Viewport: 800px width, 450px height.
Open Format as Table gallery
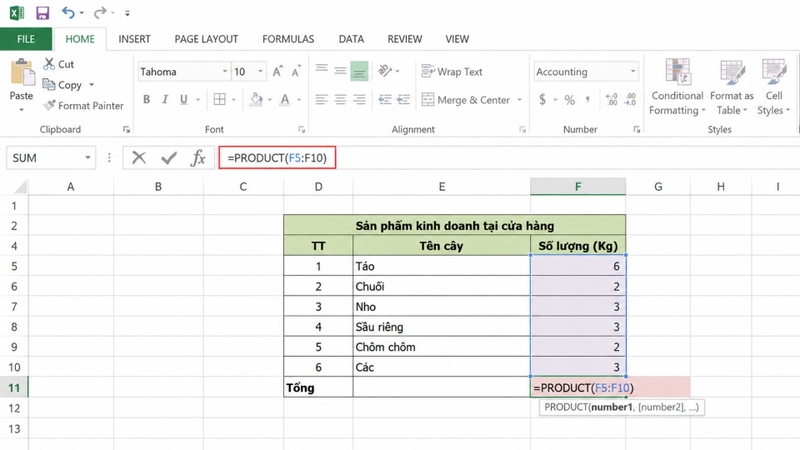732,87
